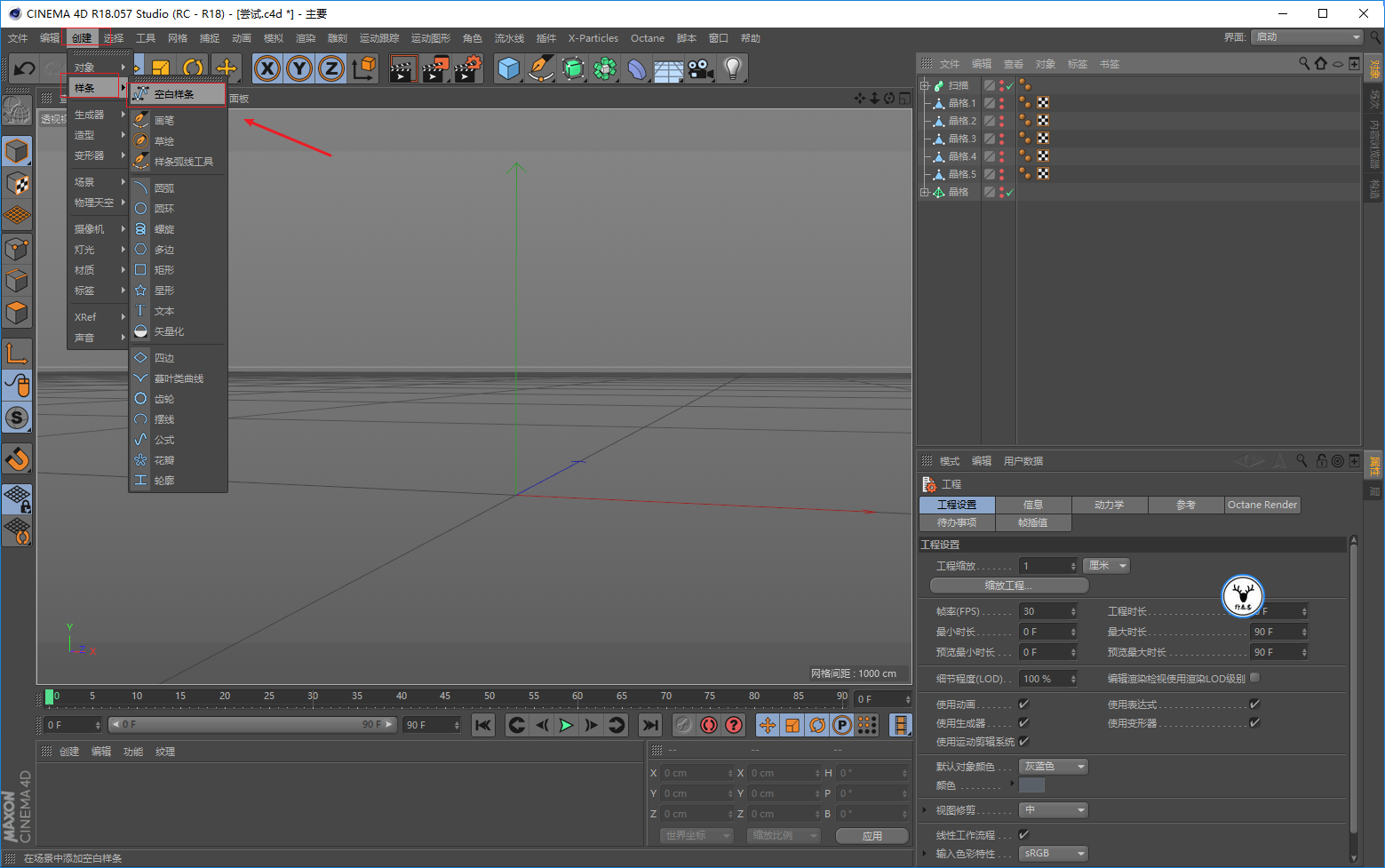Click the Render Active View clapperboard icon
1385x868 pixels.
tap(403, 68)
